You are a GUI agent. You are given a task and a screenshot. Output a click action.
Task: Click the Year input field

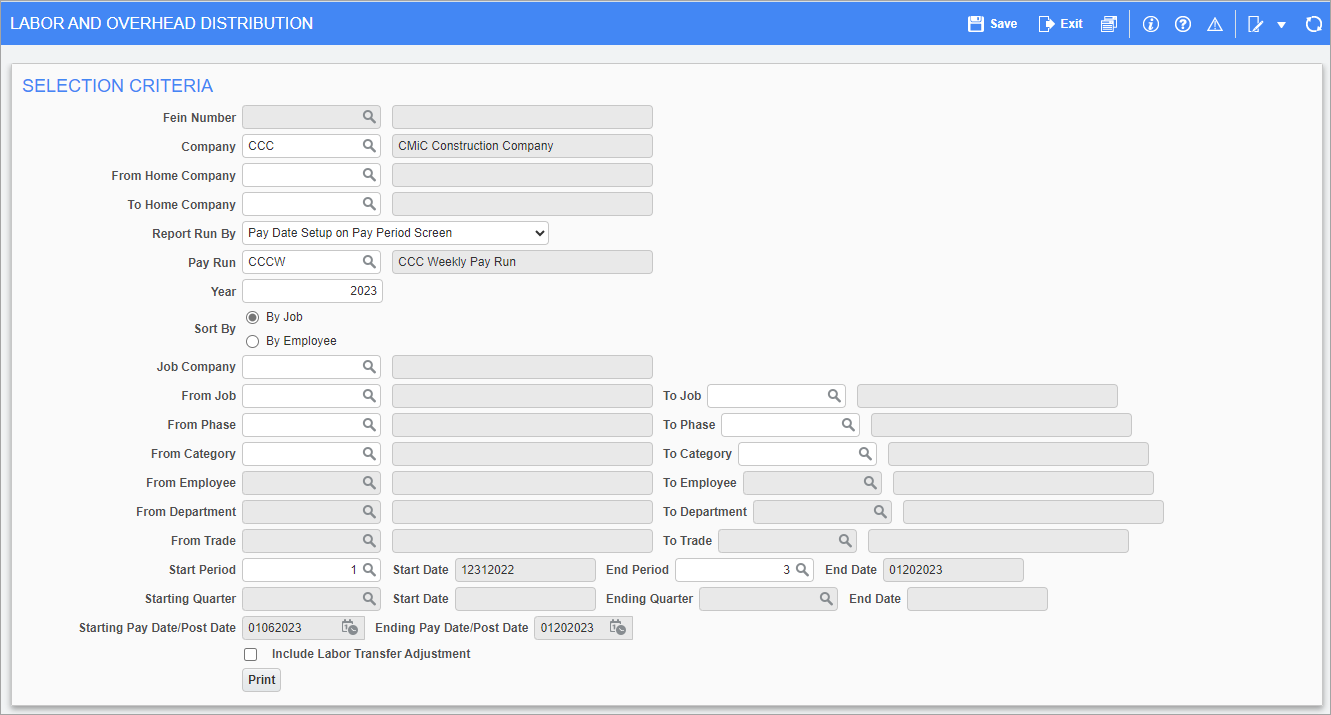(312, 291)
